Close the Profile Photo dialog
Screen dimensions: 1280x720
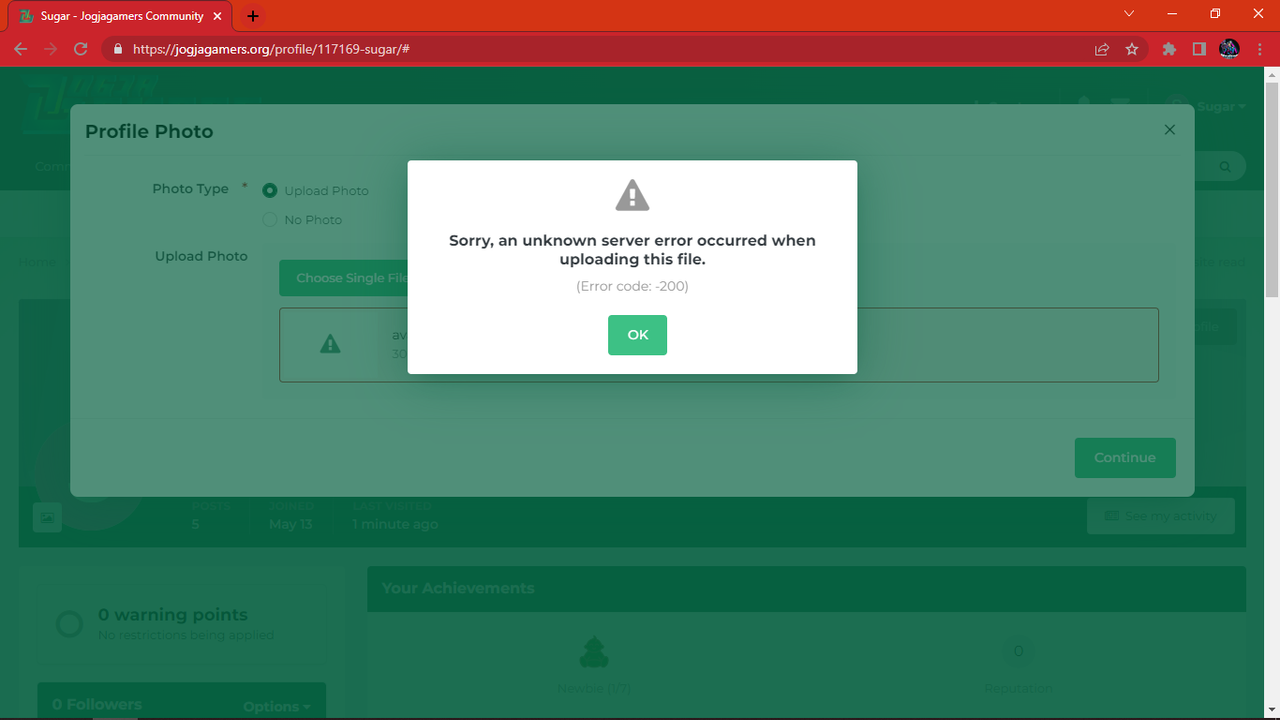point(1169,130)
